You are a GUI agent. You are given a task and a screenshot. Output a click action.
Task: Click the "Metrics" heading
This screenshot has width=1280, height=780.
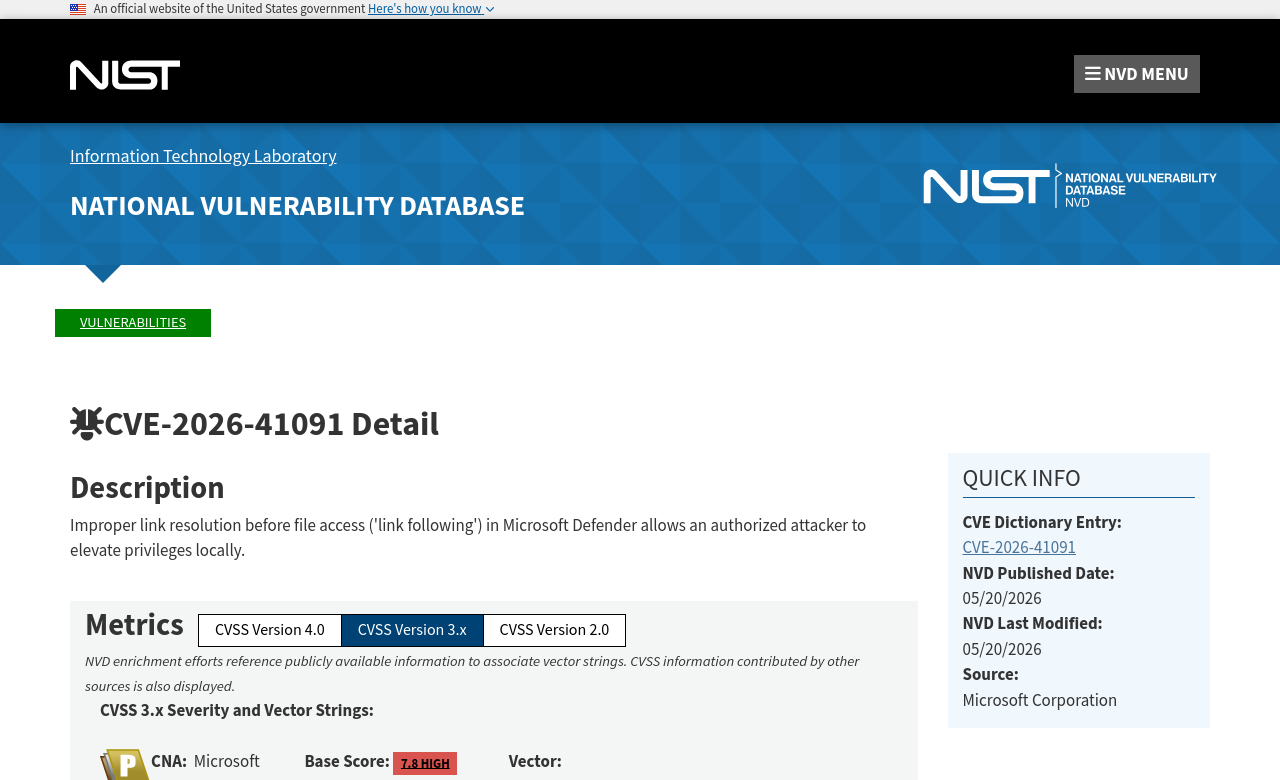coord(134,625)
